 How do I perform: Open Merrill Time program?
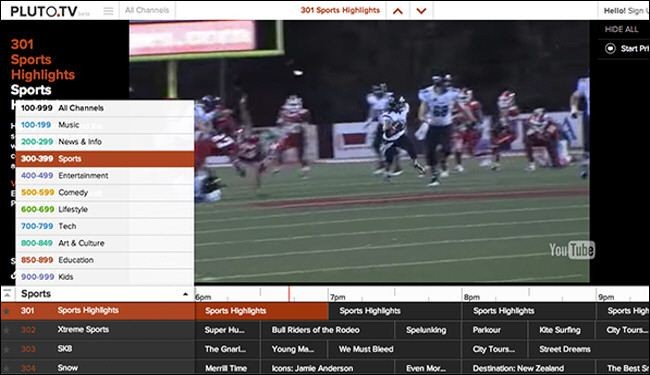coord(227,368)
